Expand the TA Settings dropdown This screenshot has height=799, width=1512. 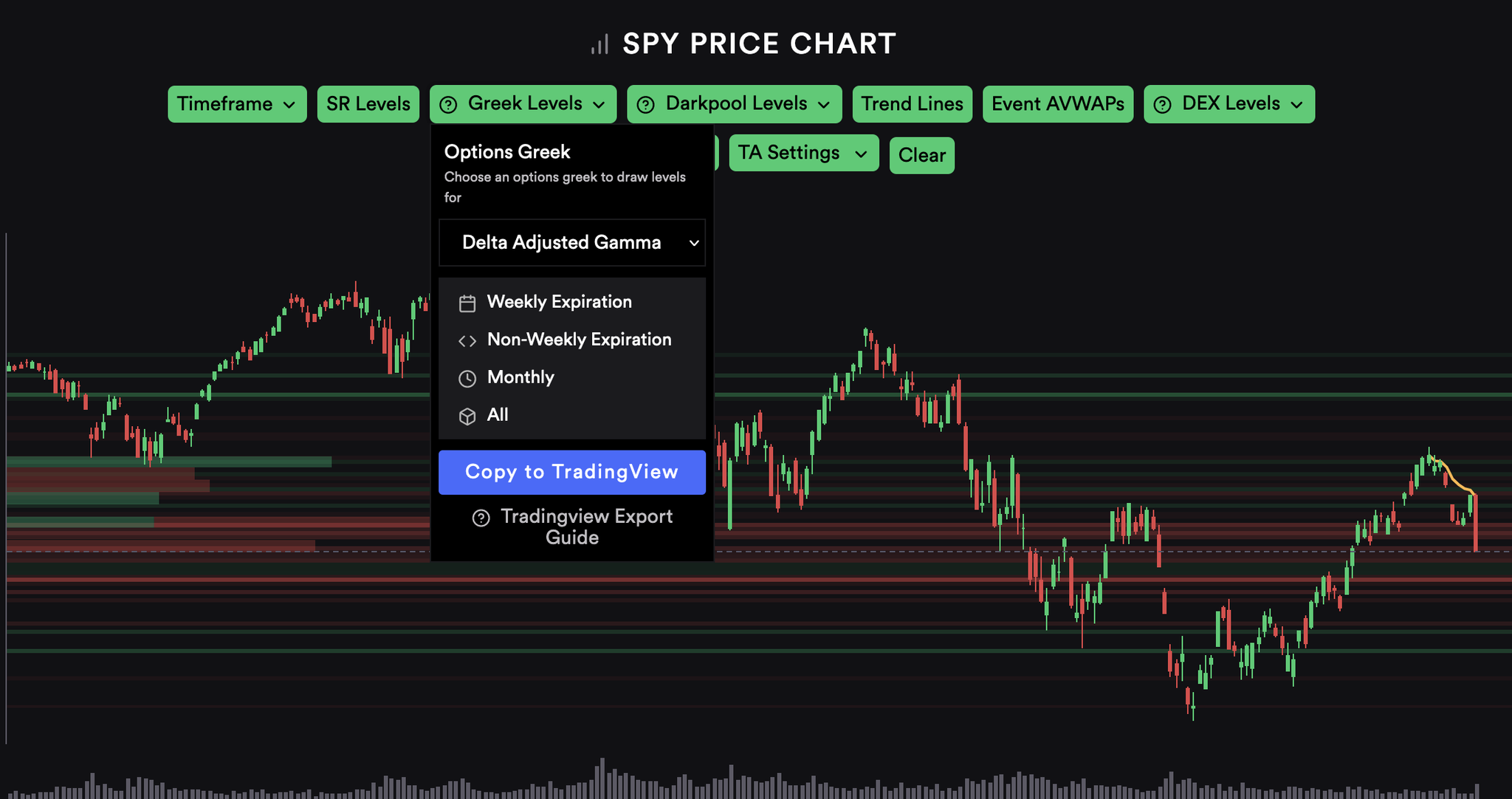803,153
